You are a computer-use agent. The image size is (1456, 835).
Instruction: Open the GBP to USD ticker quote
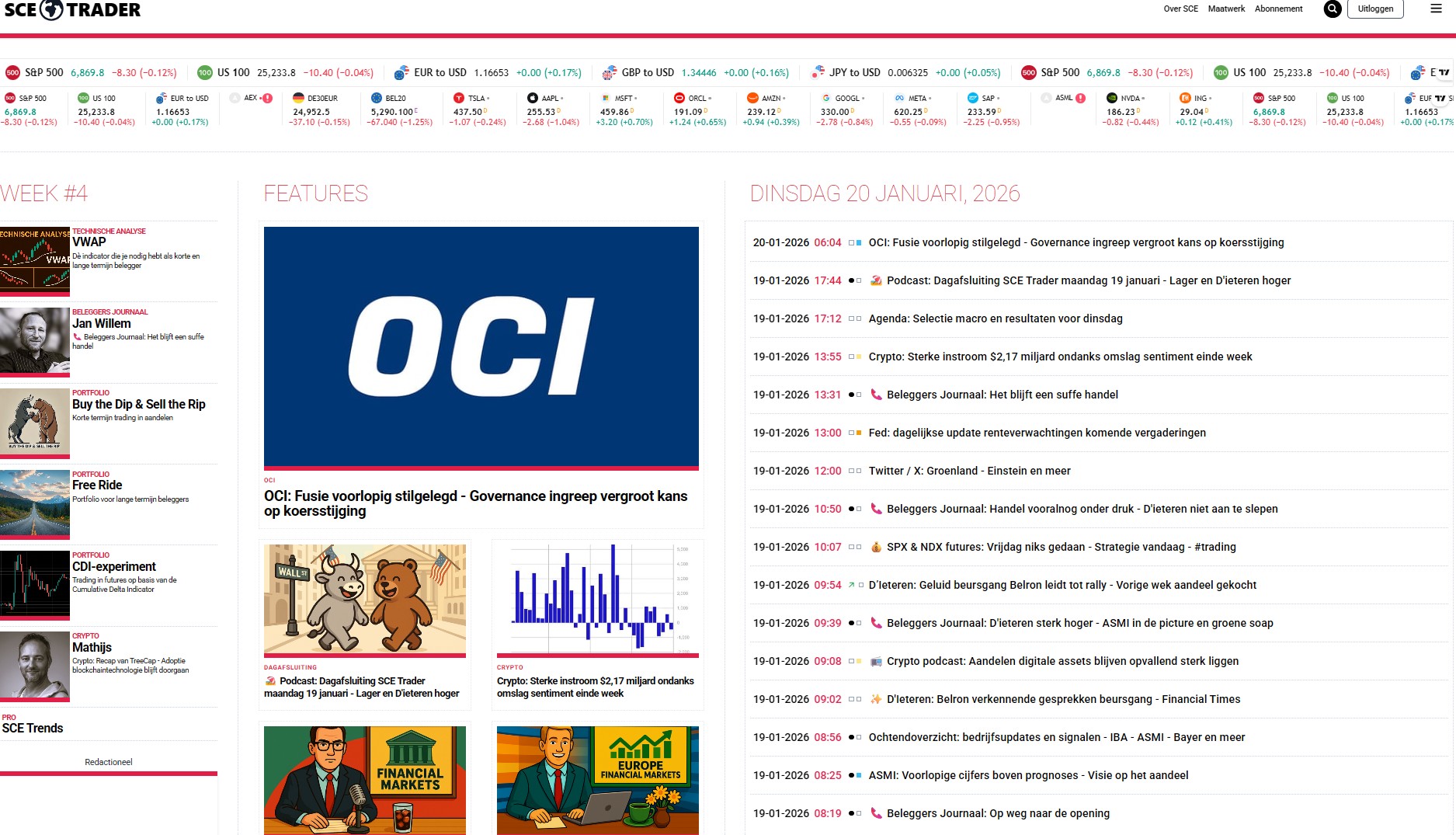[x=696, y=72]
